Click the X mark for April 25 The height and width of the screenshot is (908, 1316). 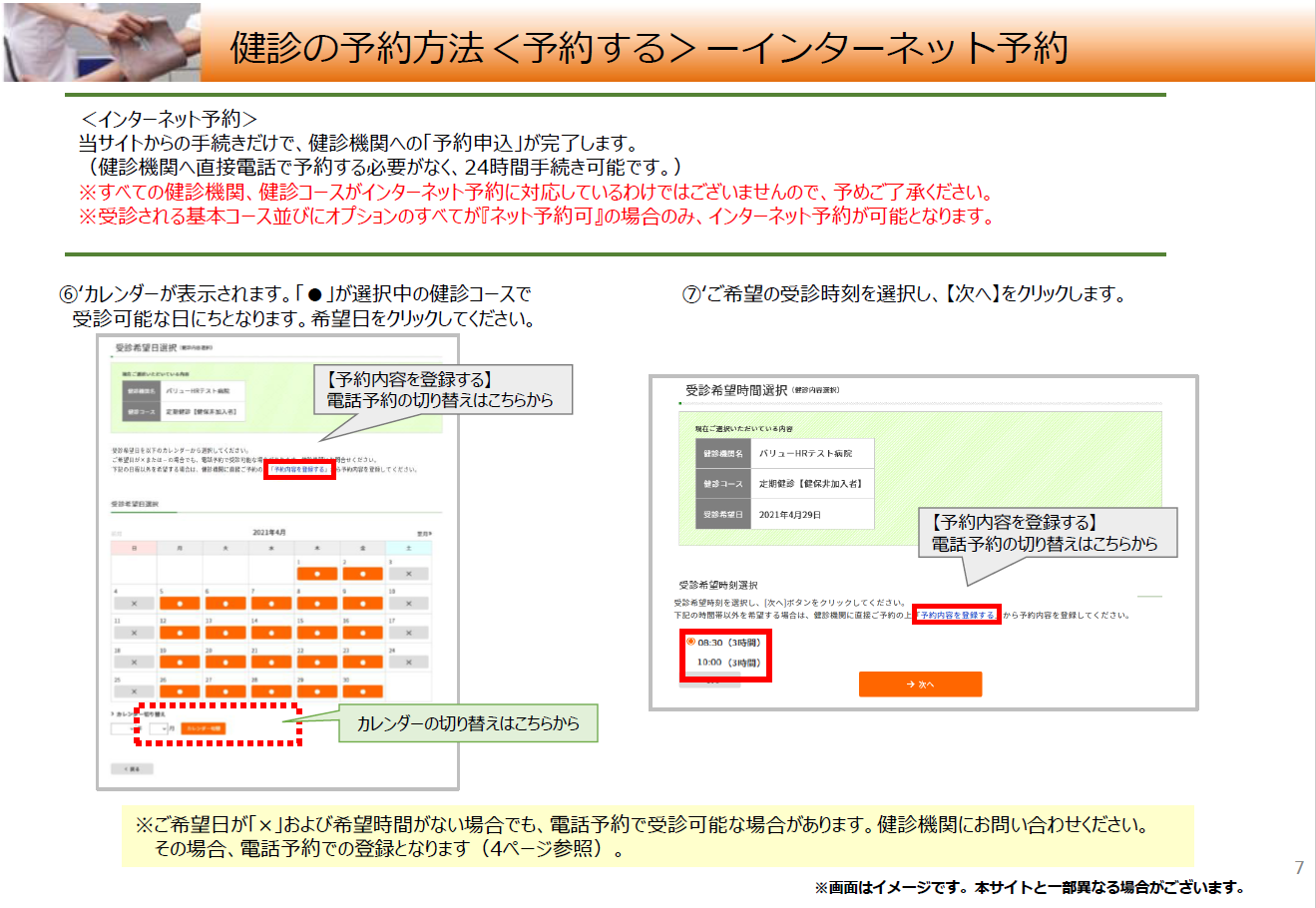click(x=134, y=690)
